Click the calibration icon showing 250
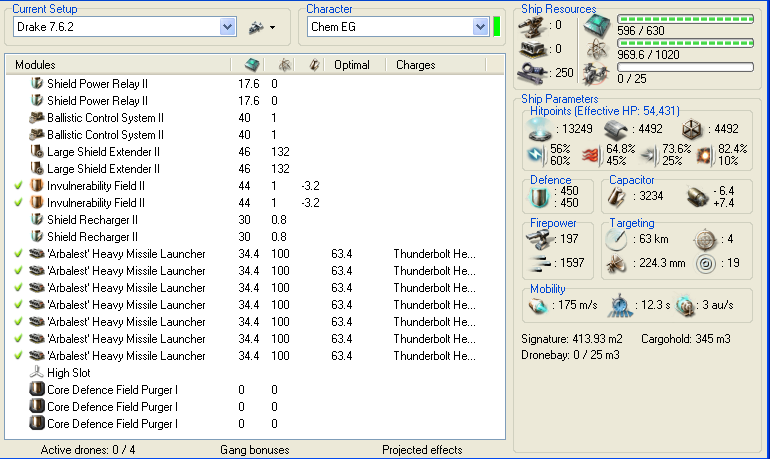 coord(533,72)
